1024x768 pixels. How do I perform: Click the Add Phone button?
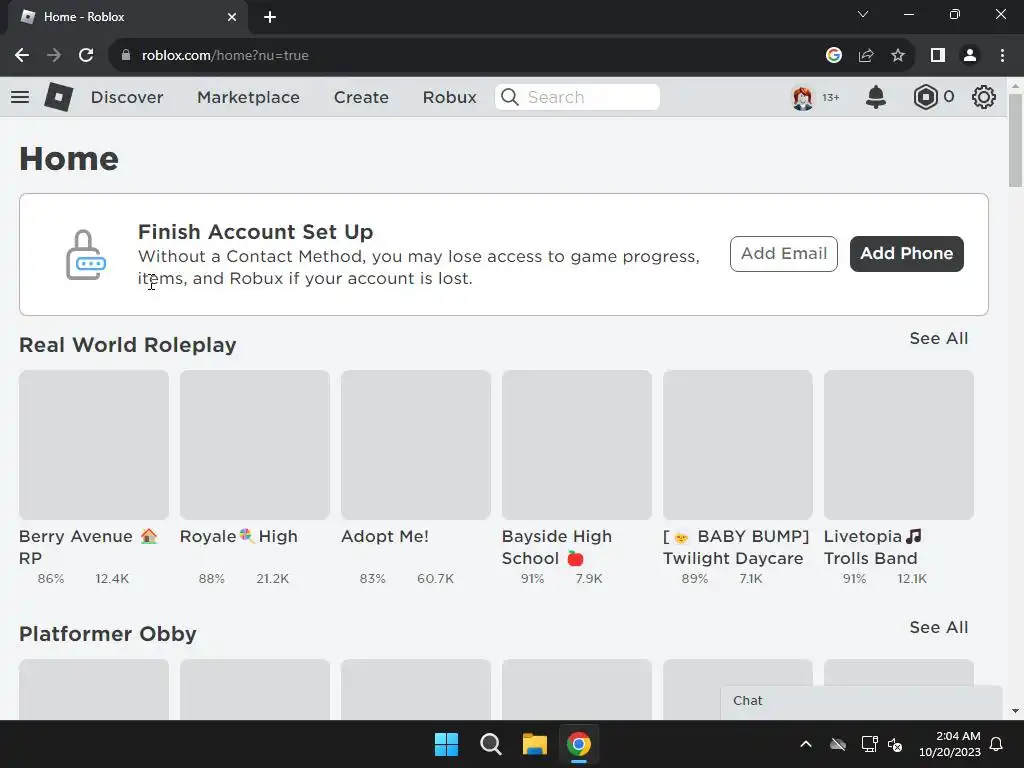906,254
